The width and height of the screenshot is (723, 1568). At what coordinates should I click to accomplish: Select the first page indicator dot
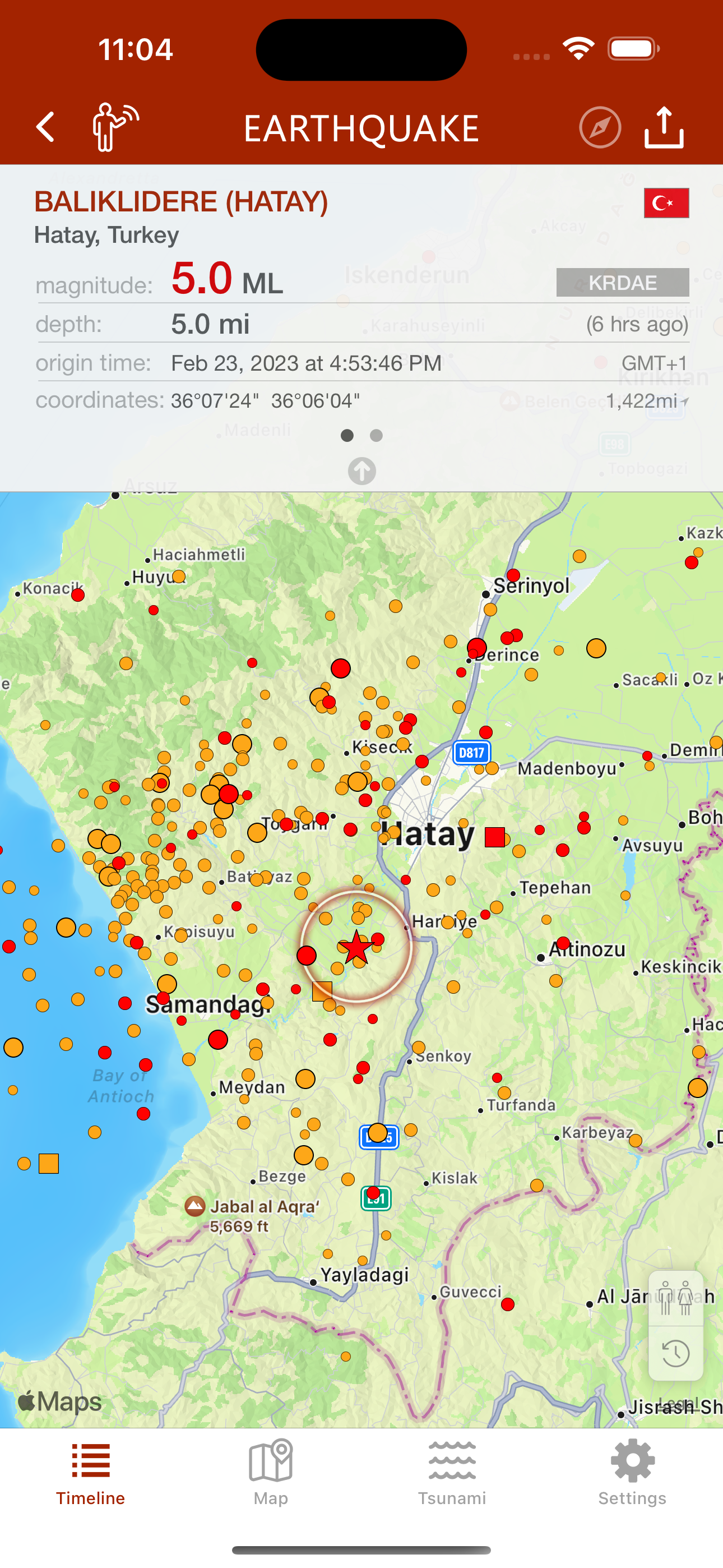(347, 435)
